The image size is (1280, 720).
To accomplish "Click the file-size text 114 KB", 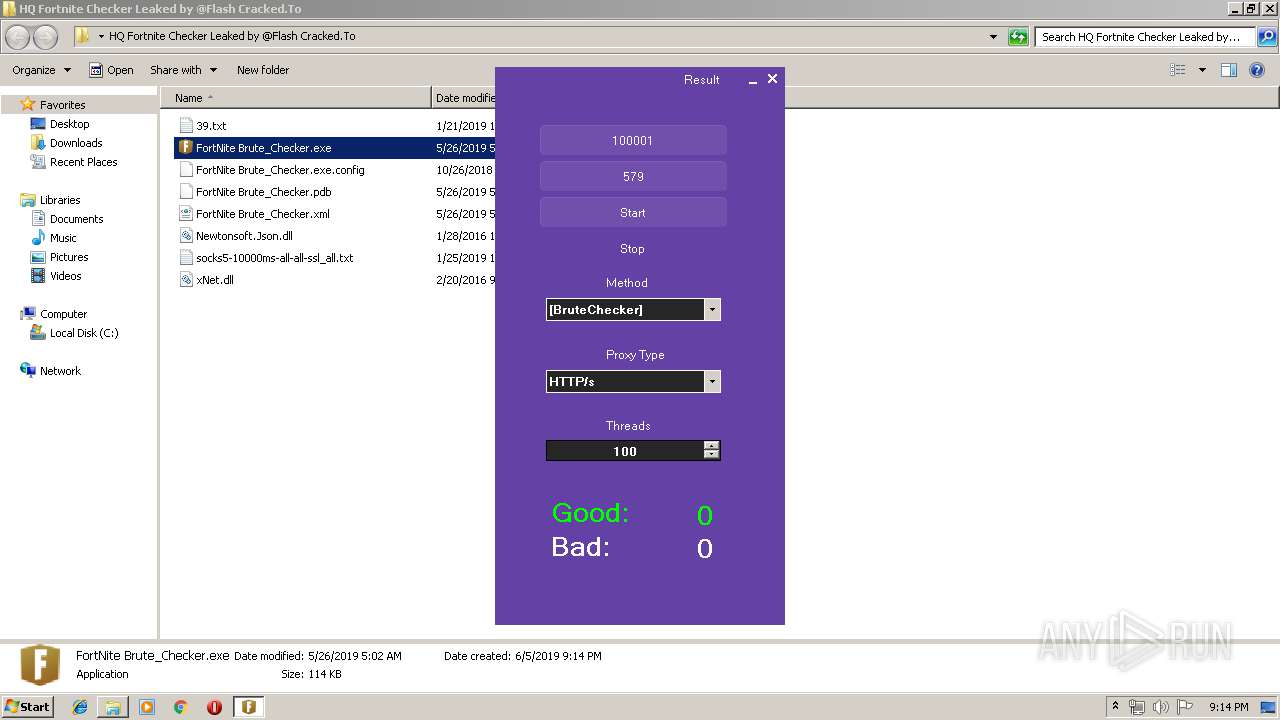I will pos(326,674).
